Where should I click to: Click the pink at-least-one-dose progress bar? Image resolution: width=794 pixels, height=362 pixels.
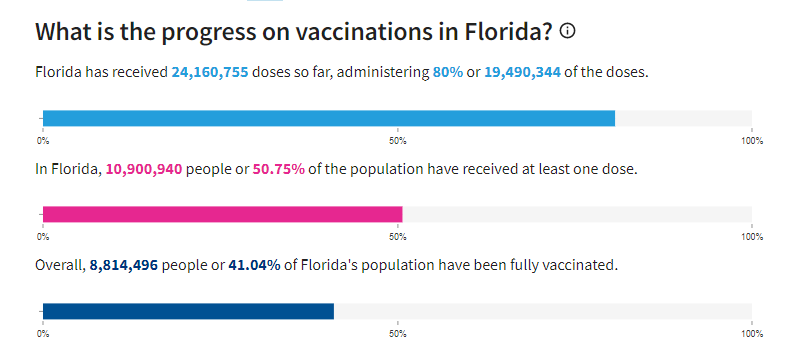tap(222, 214)
